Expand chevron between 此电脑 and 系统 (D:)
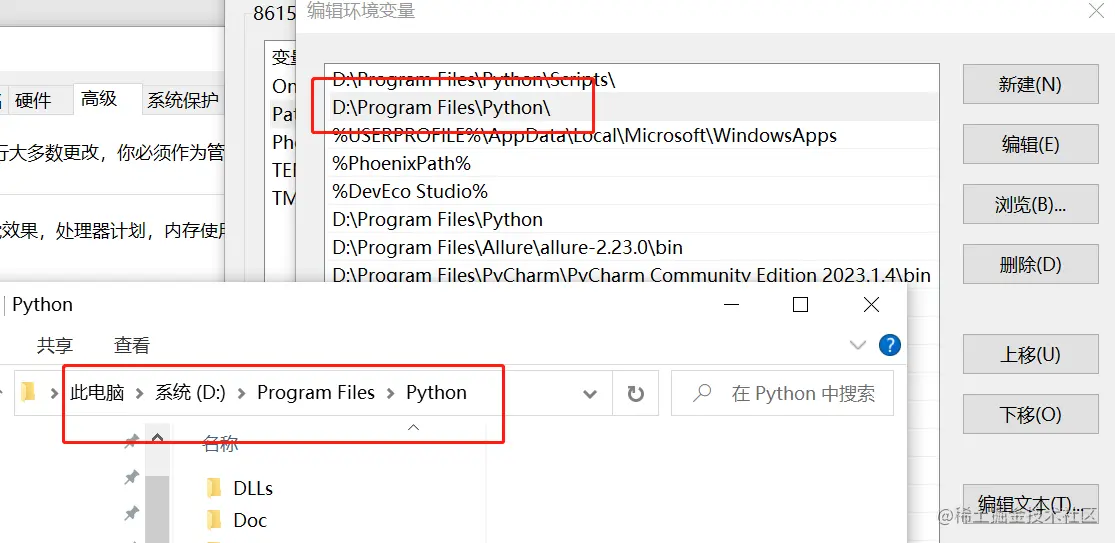 (139, 393)
